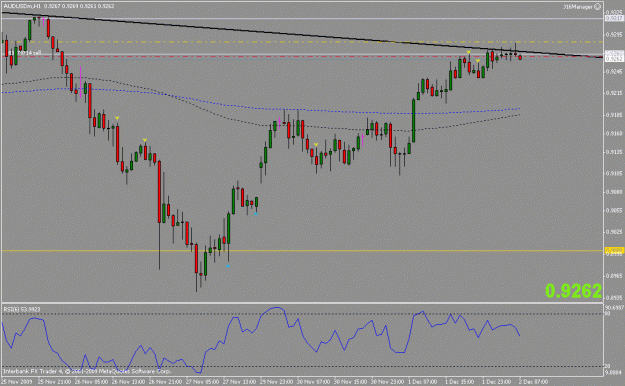Click the 27 Nov 13:00 time label

click(239, 382)
